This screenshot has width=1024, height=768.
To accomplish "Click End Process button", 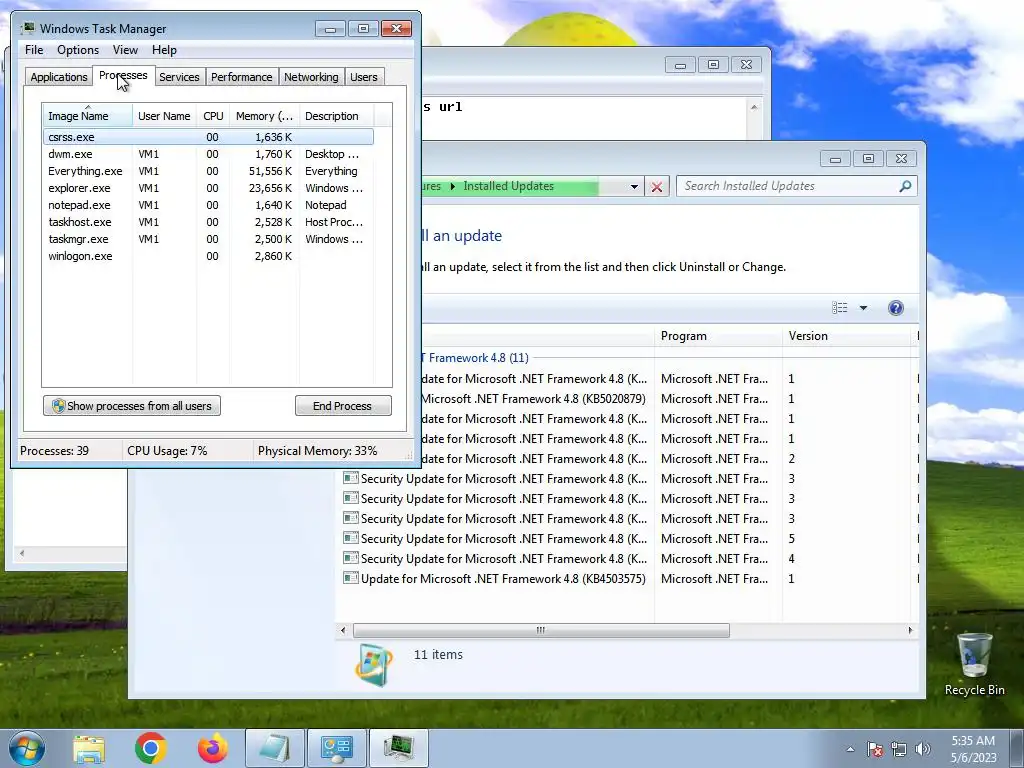I will [343, 406].
